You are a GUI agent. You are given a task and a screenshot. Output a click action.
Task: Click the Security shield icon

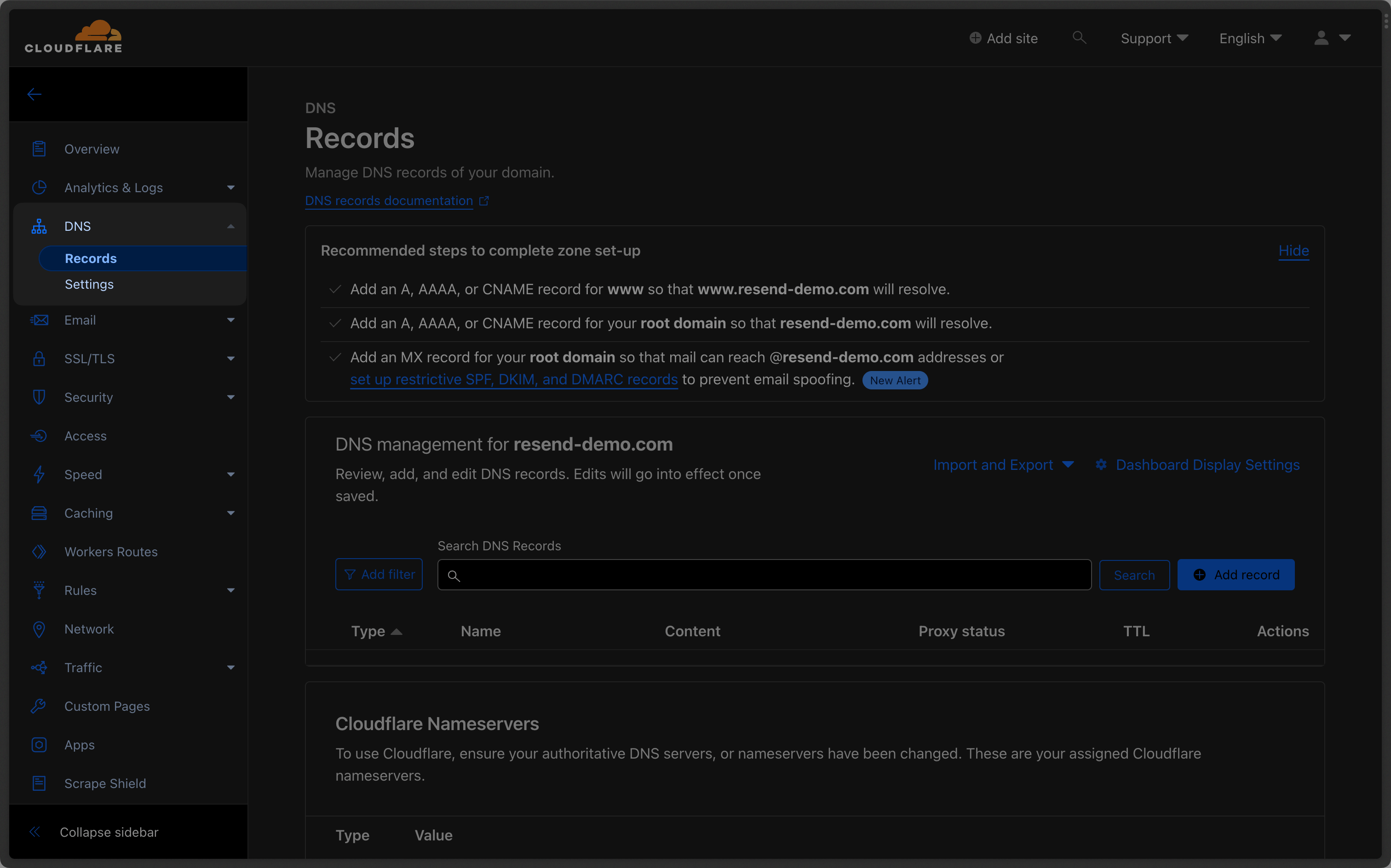click(39, 397)
